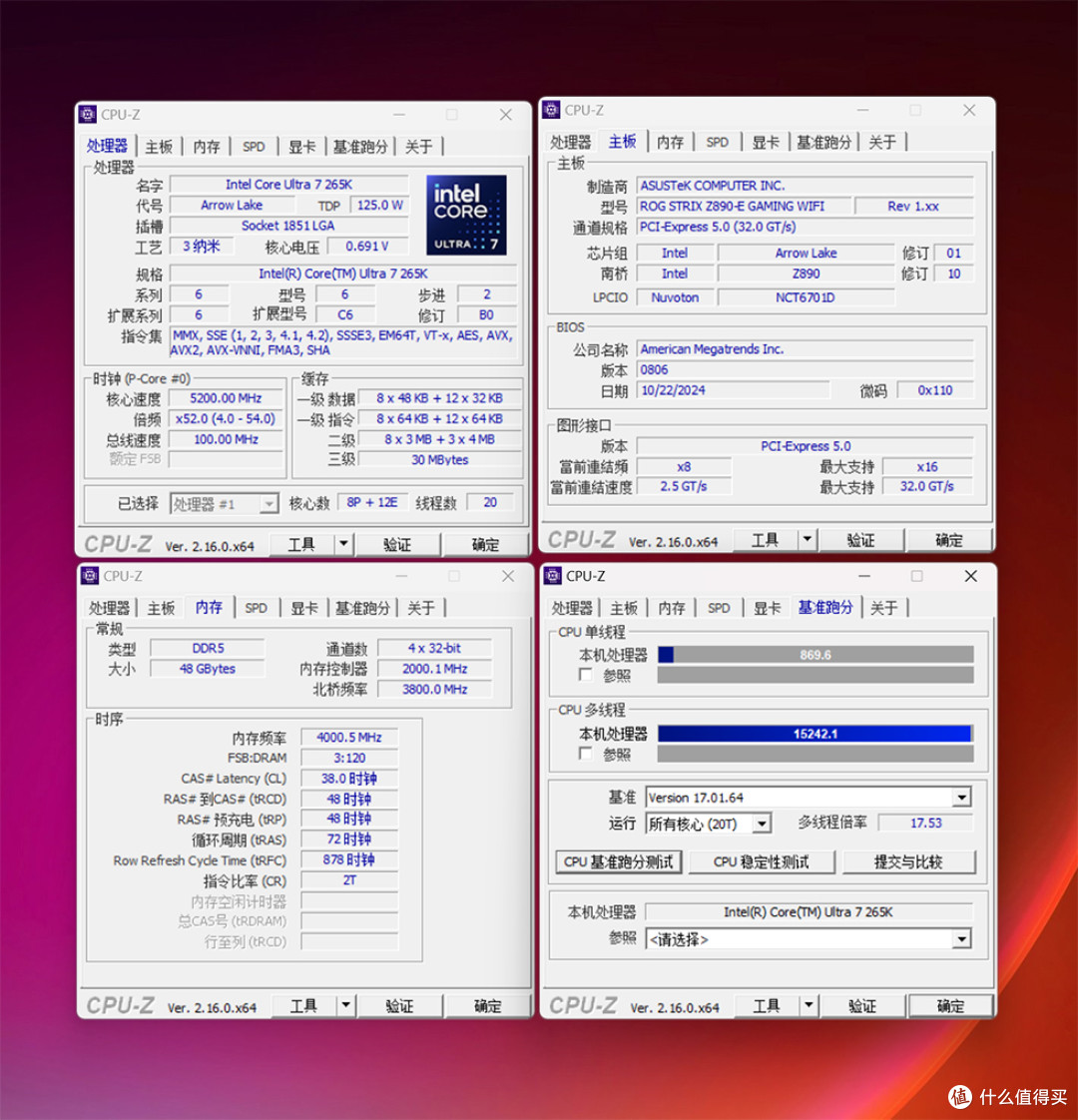
Task: Click the core speed 5200.00 MHz value
Action: 226,398
